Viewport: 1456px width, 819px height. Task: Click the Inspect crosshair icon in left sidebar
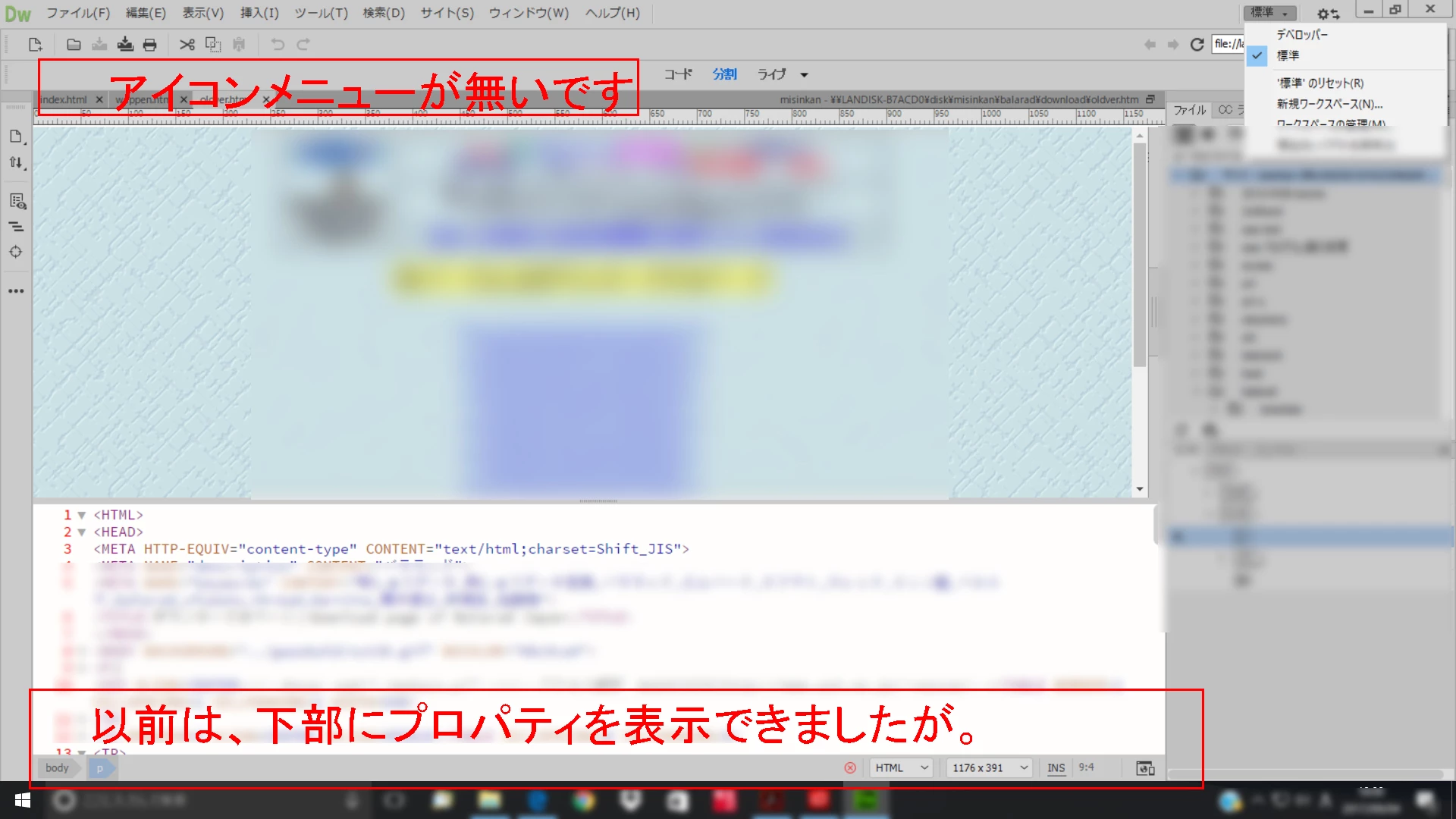click(16, 252)
